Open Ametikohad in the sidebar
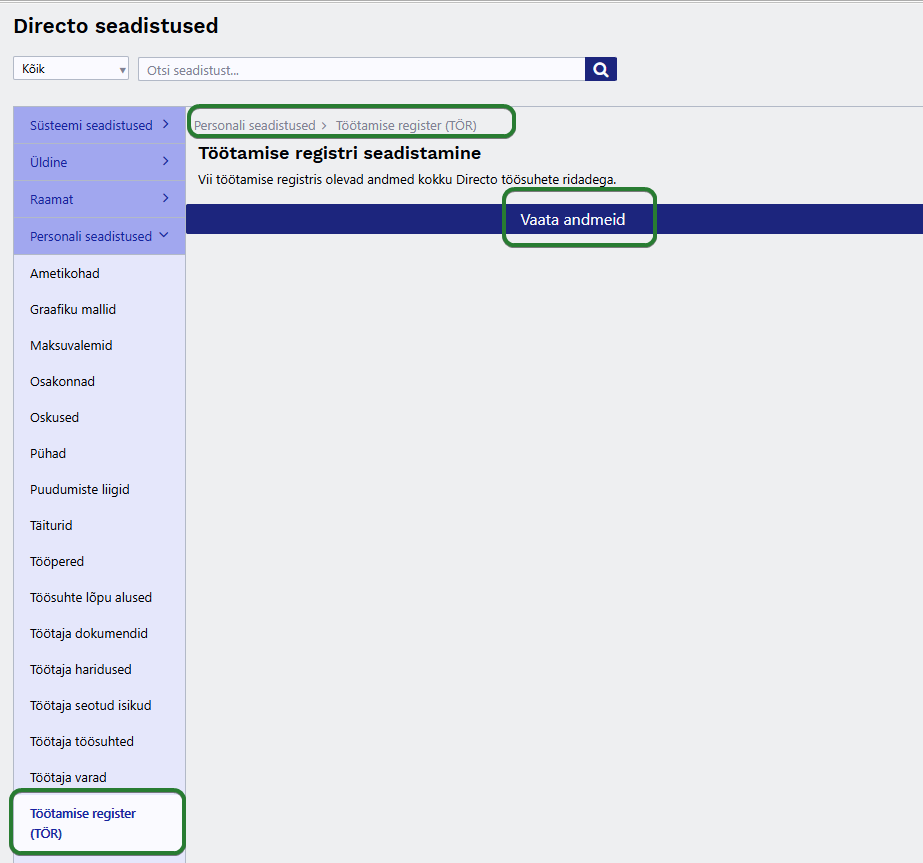923x863 pixels. coord(65,273)
